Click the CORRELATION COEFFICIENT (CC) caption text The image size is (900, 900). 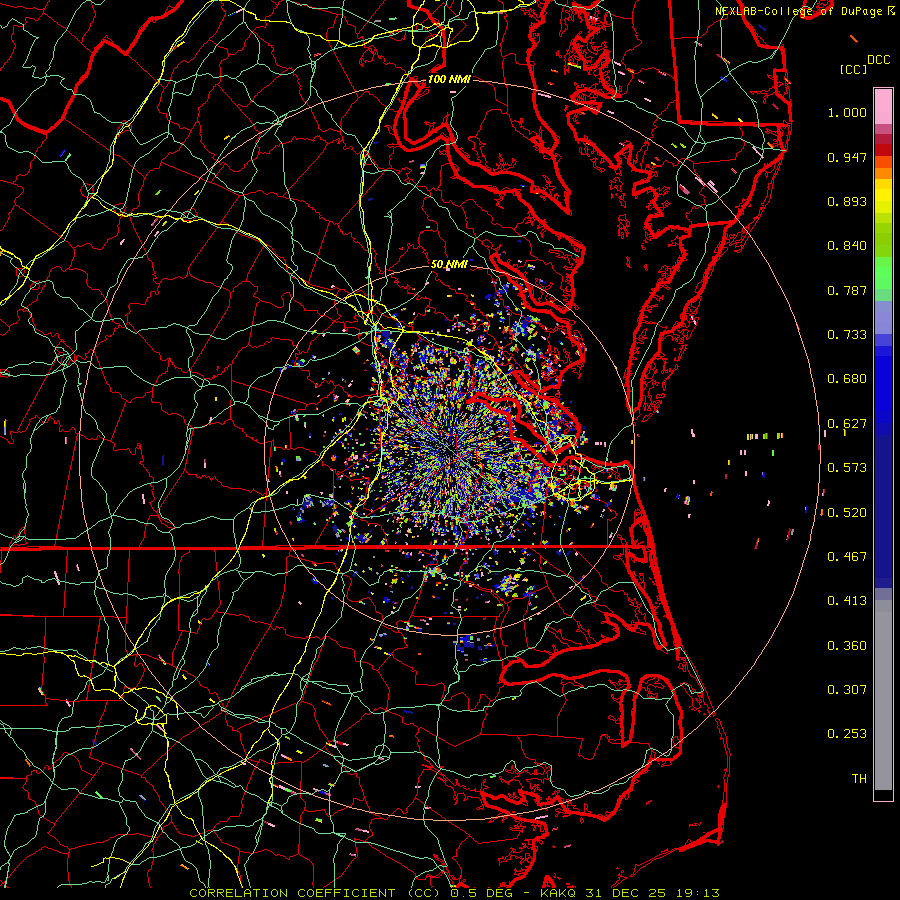tap(317, 893)
